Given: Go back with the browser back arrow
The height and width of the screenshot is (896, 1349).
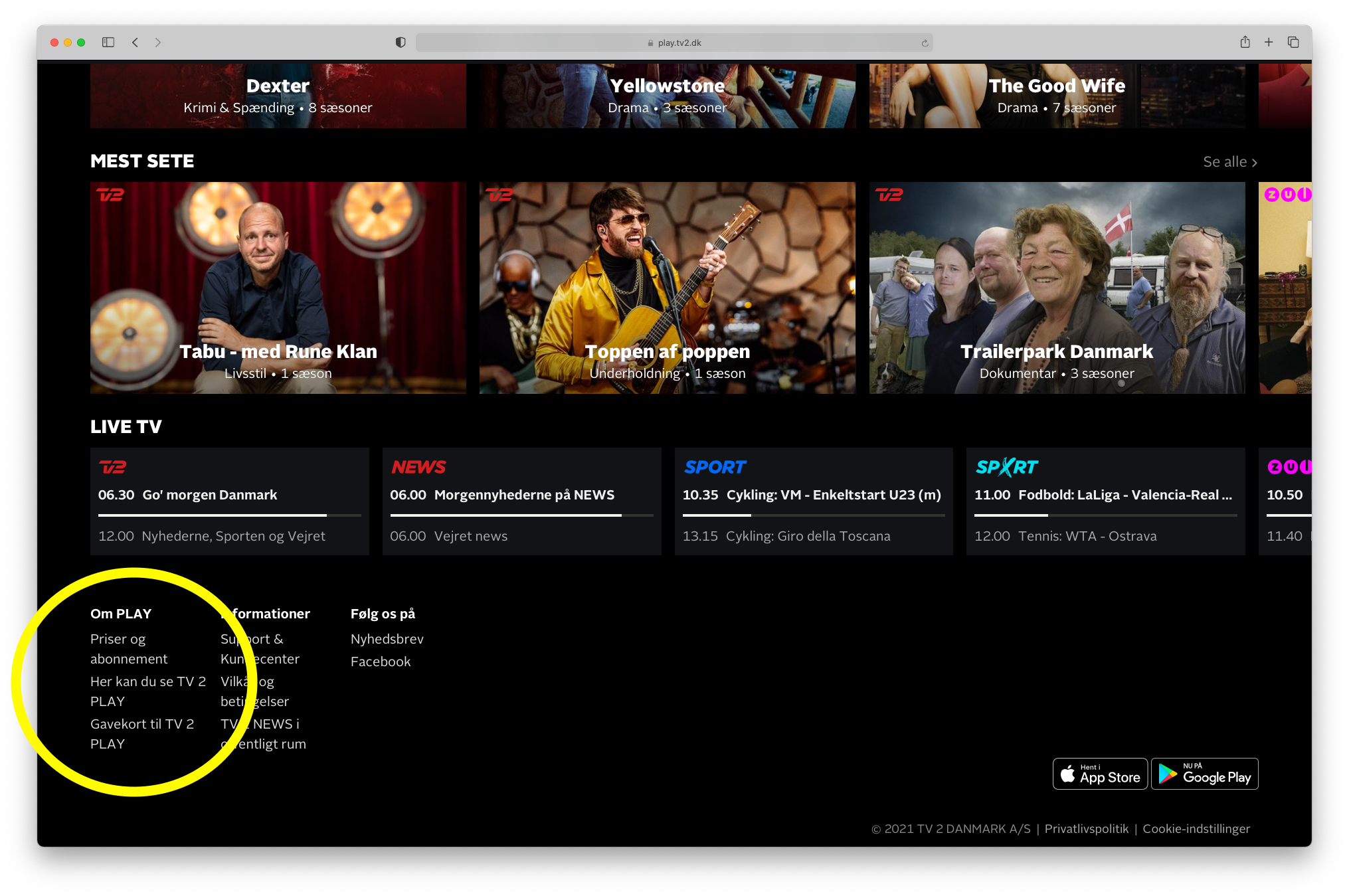Looking at the screenshot, I should pos(135,43).
